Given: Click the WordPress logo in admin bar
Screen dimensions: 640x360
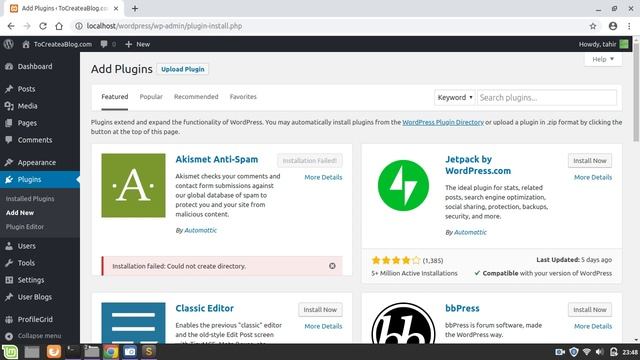Looking at the screenshot, I should [x=9, y=44].
